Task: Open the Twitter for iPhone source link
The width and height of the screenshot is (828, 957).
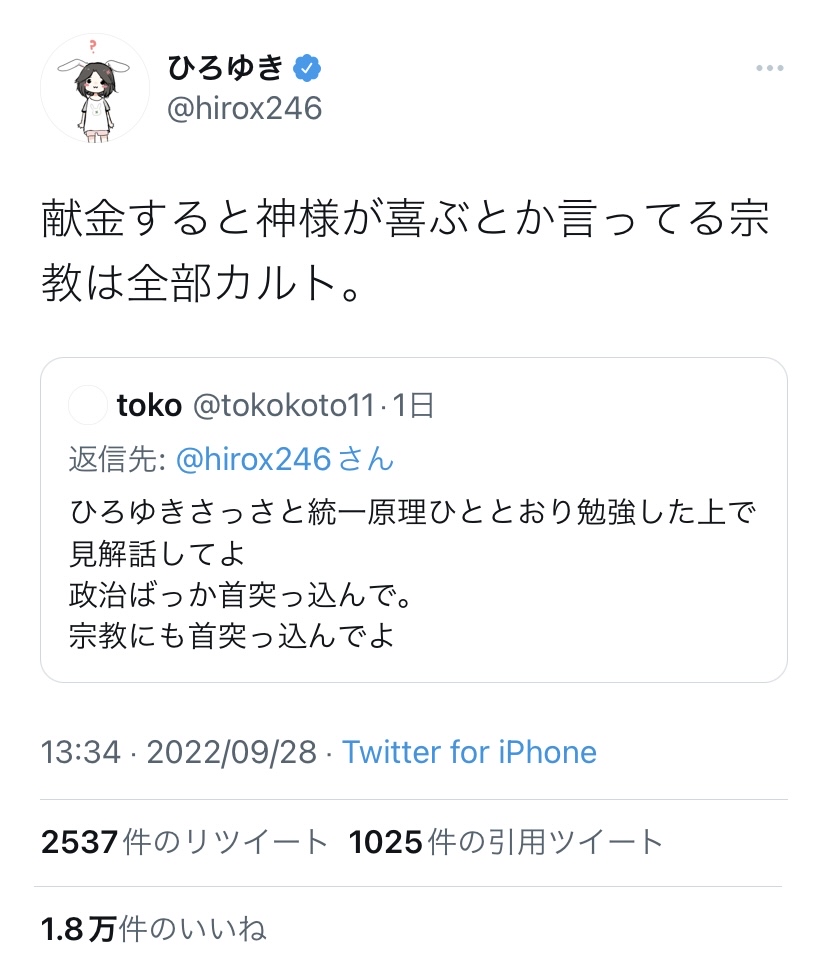Action: [x=469, y=752]
